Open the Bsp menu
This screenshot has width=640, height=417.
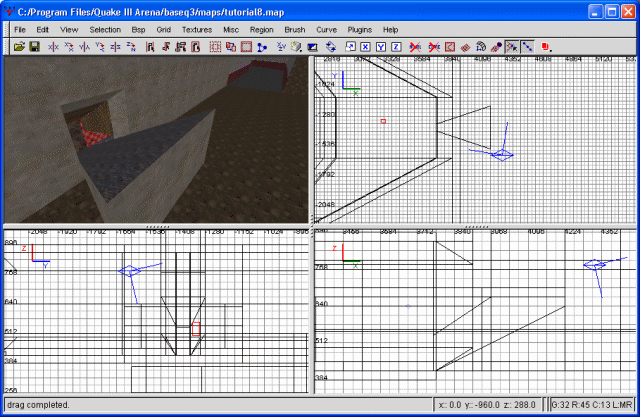click(x=138, y=30)
